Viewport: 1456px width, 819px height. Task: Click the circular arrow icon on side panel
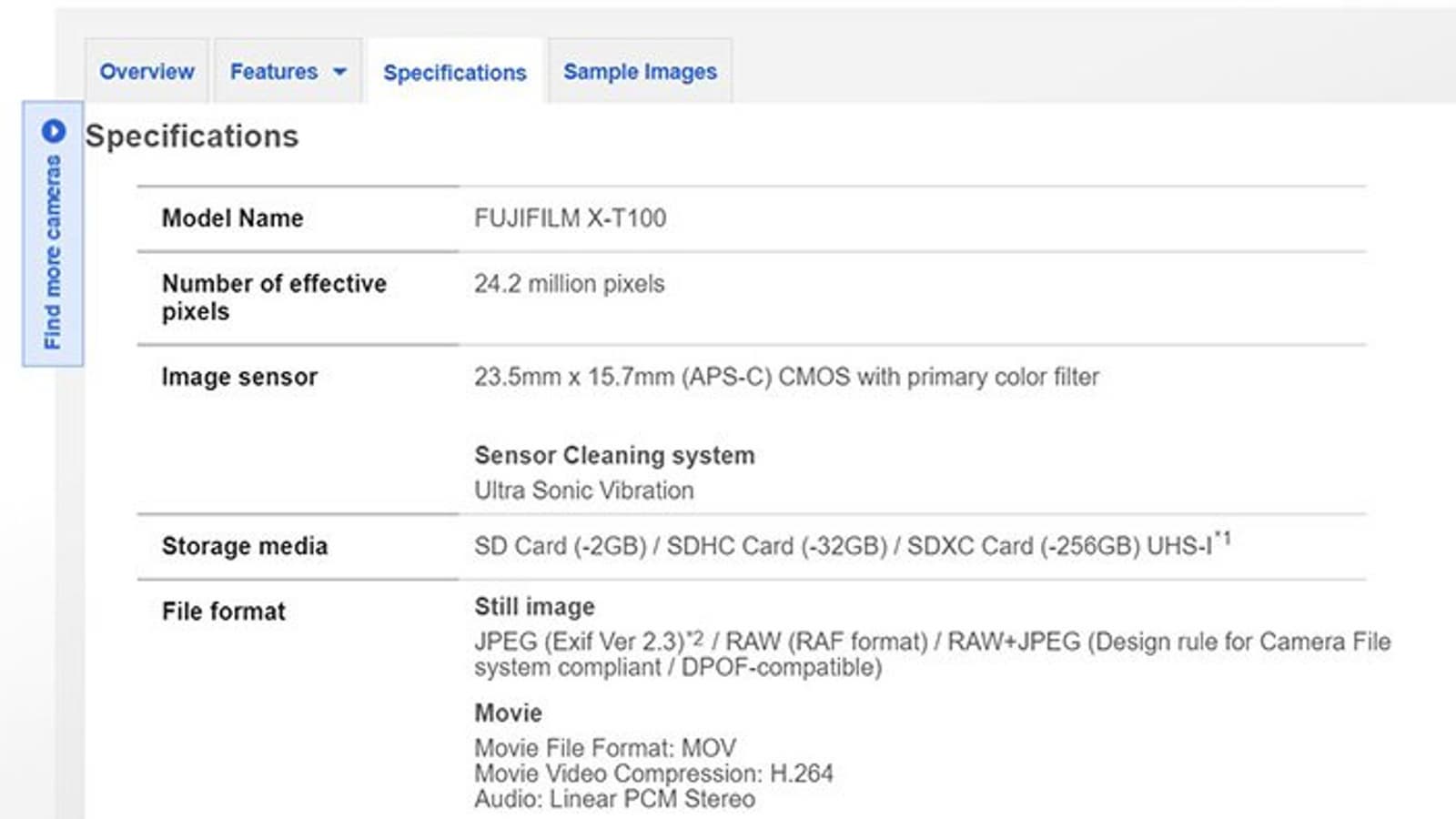(54, 131)
